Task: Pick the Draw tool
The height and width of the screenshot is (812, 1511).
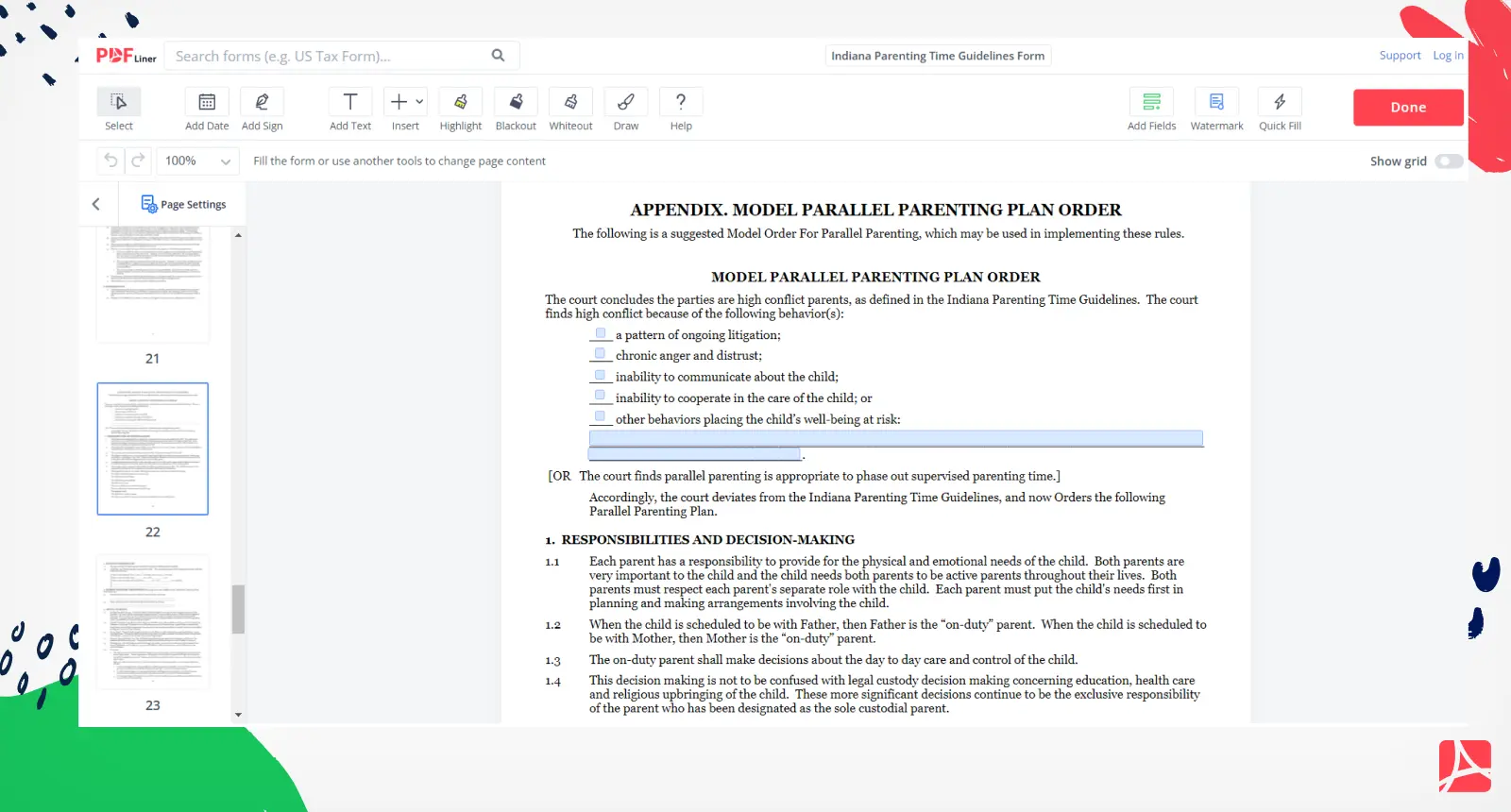Action: (x=625, y=103)
